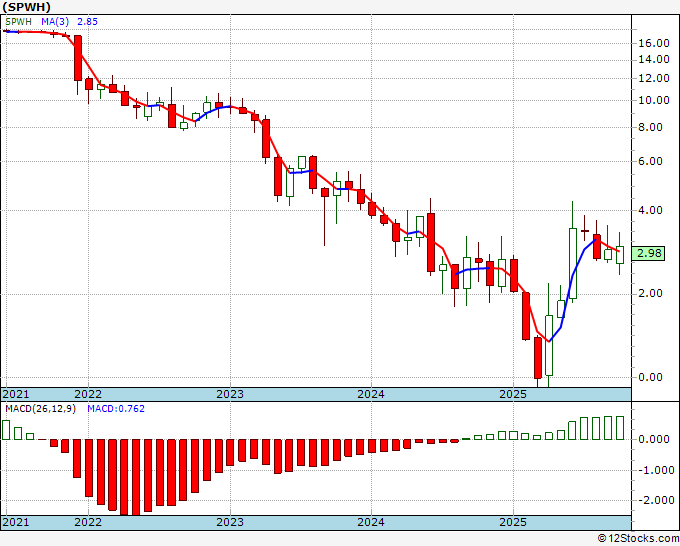
Task: Click the SPWH legend label
Action: coord(18,22)
